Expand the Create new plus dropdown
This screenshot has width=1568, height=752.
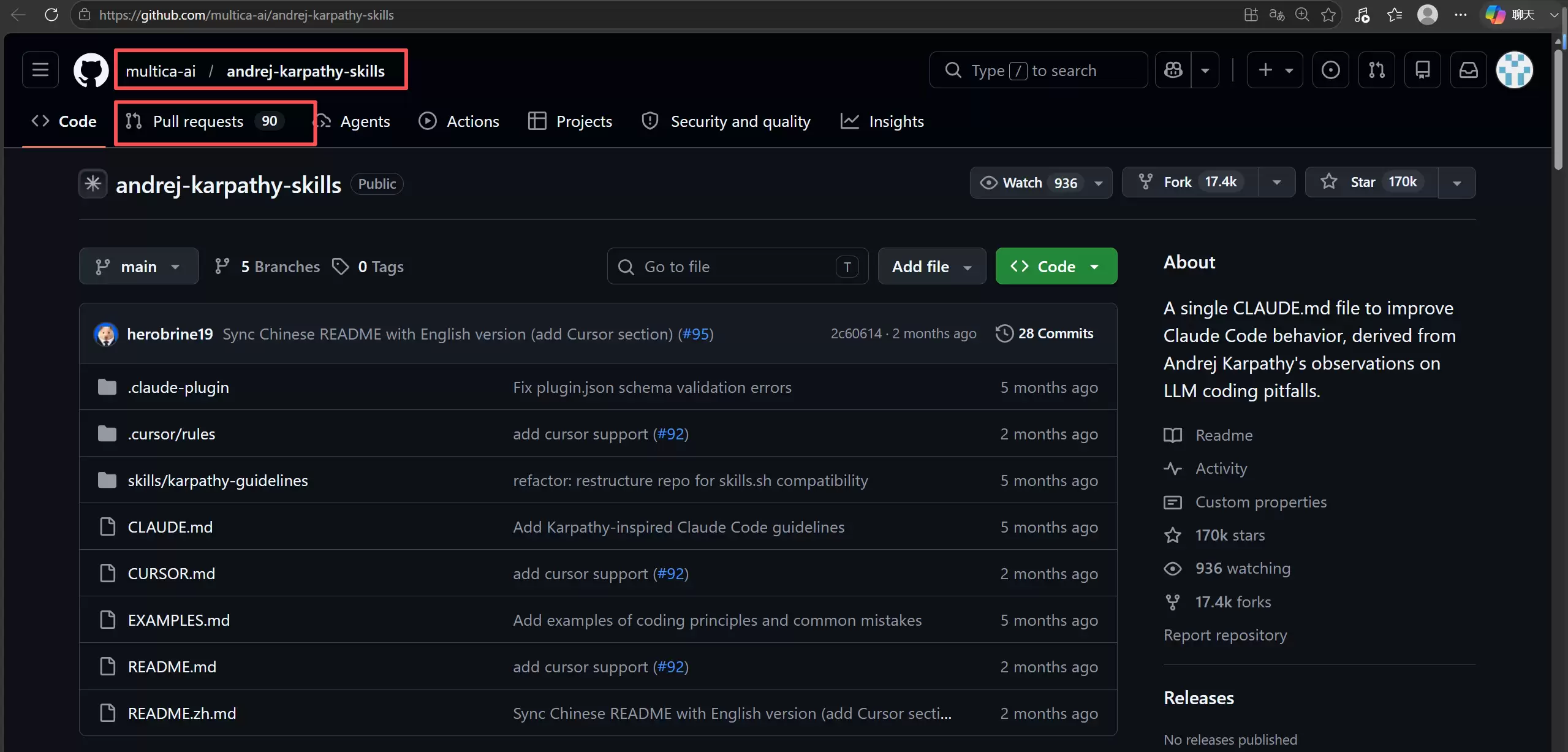[1275, 70]
